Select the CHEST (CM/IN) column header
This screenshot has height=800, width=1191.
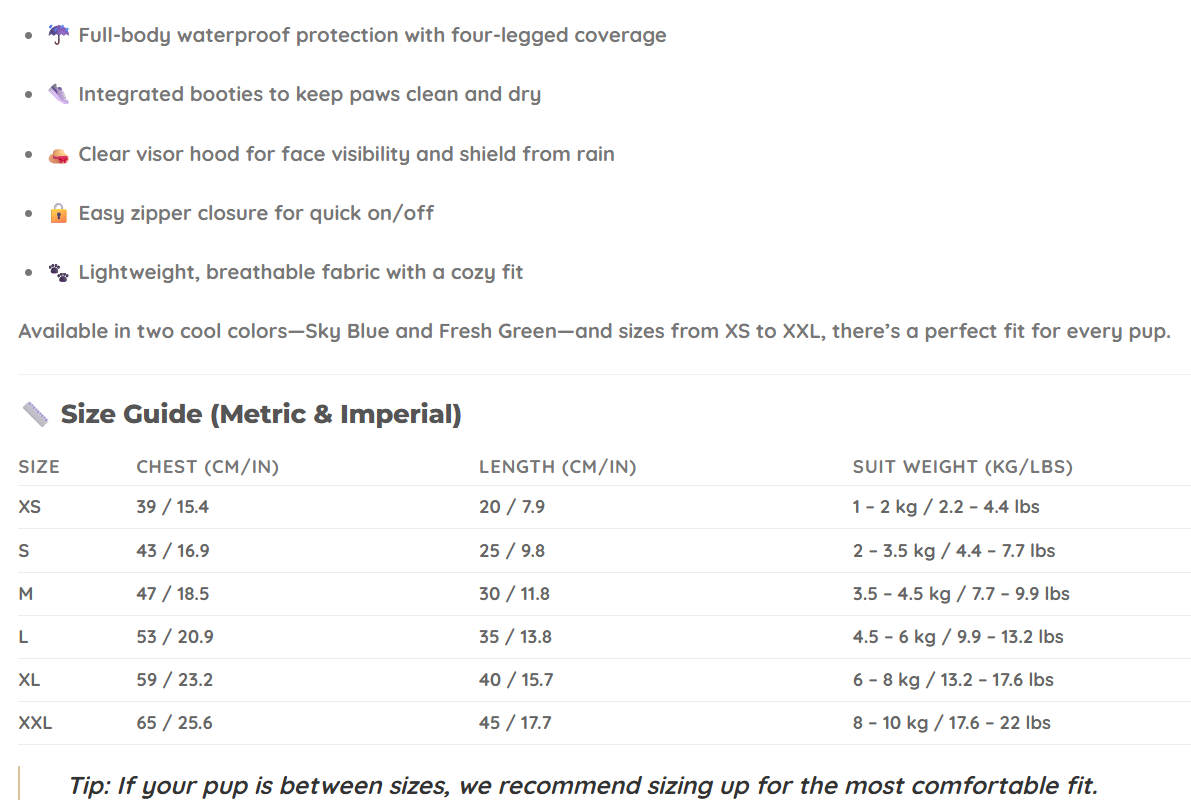click(207, 467)
